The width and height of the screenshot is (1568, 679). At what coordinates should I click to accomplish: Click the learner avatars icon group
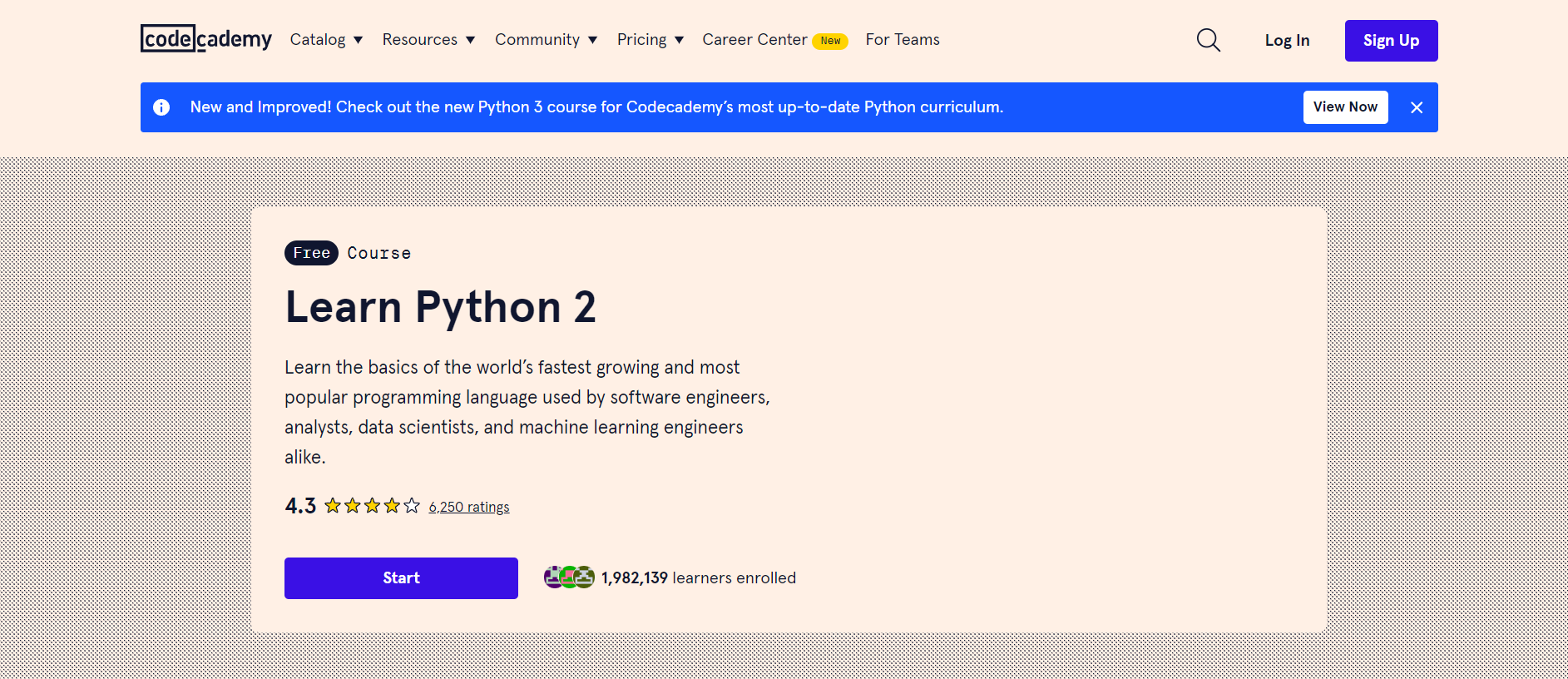(569, 577)
